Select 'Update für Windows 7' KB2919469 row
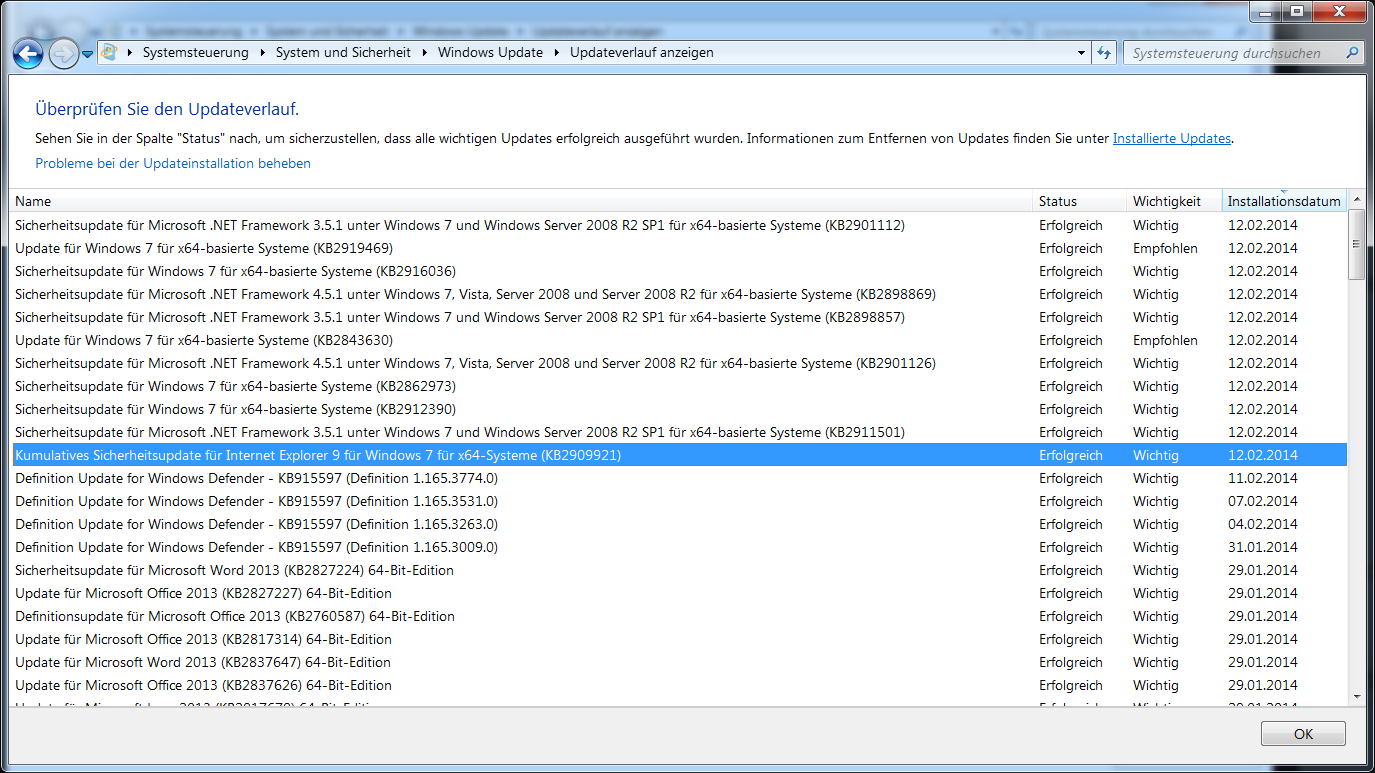This screenshot has width=1375, height=773. pyautogui.click(x=679, y=248)
